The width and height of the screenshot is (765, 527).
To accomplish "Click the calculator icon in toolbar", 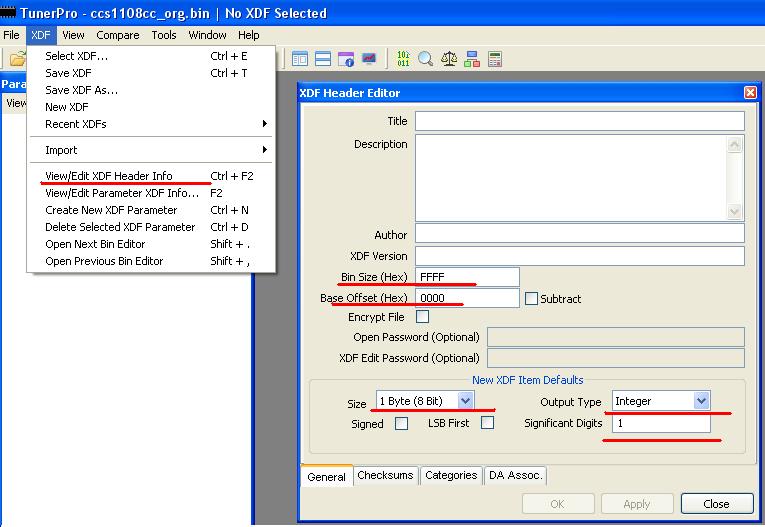I will pyautogui.click(x=494, y=59).
